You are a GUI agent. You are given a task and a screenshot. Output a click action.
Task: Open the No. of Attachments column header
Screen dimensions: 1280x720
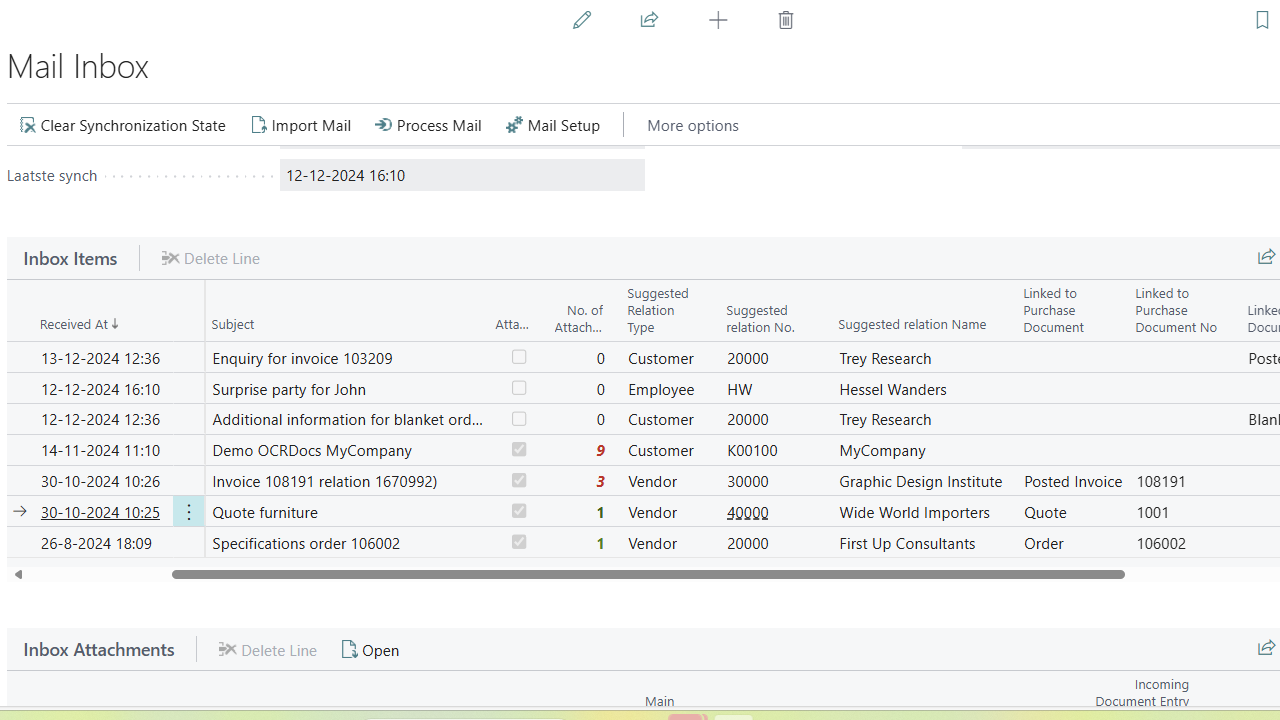(579, 319)
